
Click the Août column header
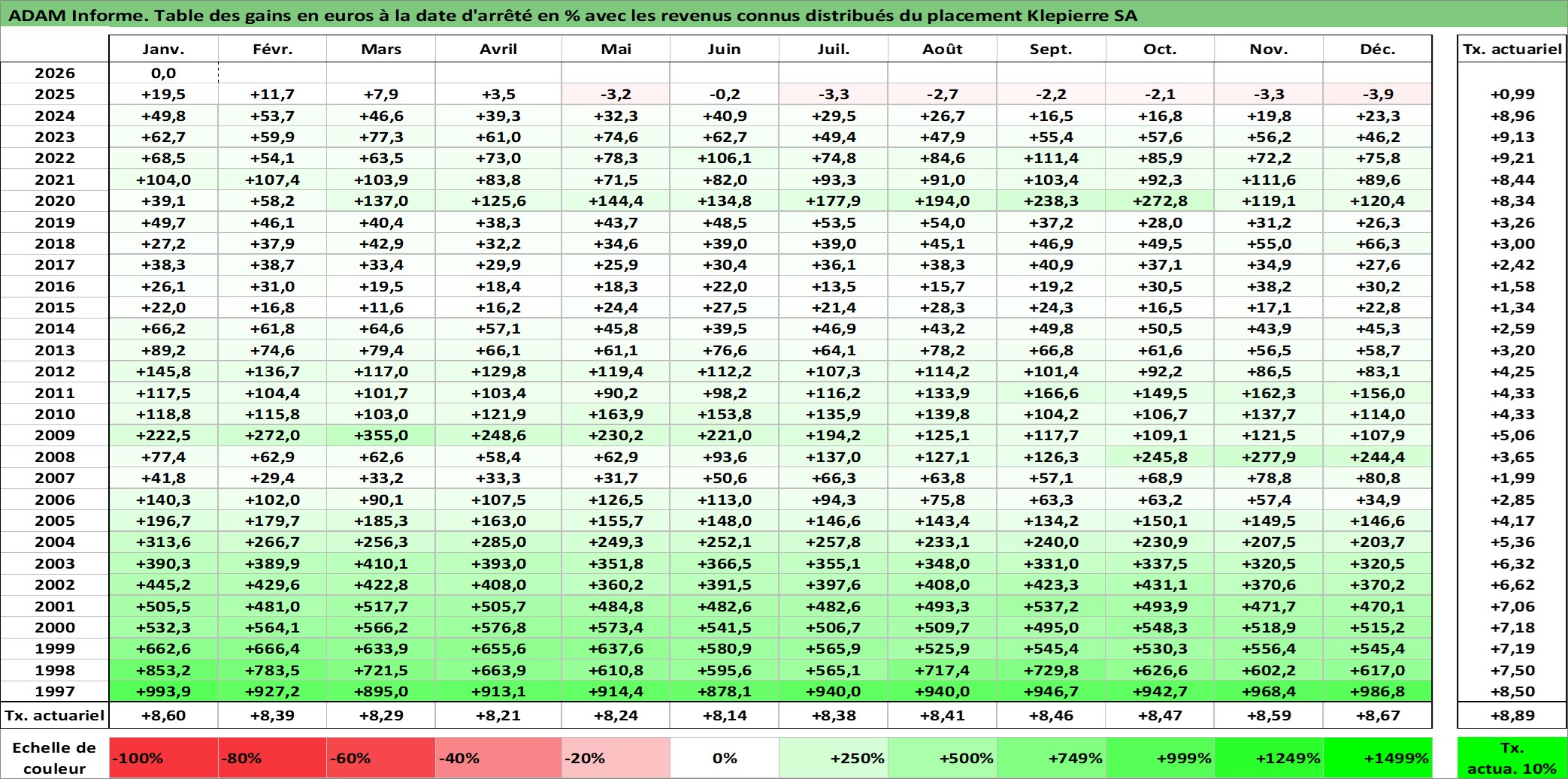(943, 49)
